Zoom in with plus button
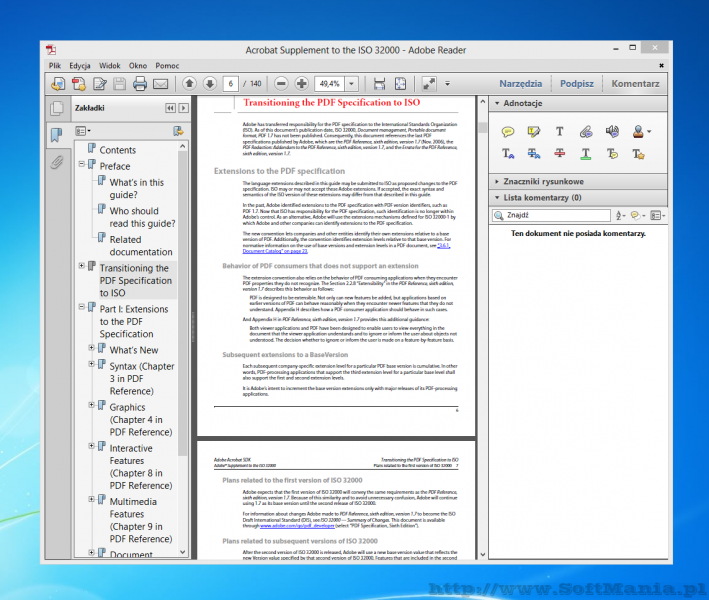The image size is (709, 600). click(x=301, y=84)
